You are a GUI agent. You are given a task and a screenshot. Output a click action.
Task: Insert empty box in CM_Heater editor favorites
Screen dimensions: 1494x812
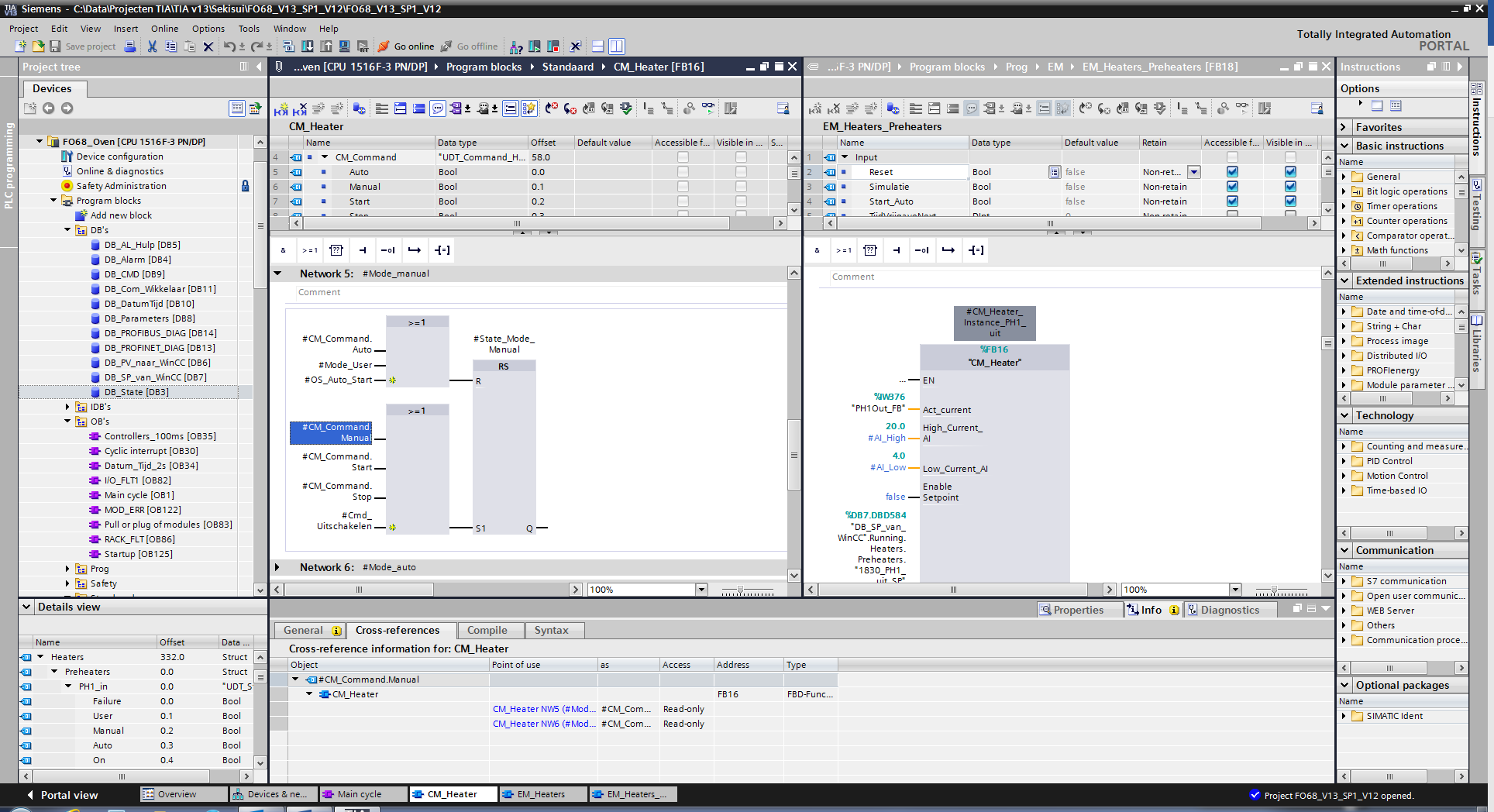tap(336, 250)
